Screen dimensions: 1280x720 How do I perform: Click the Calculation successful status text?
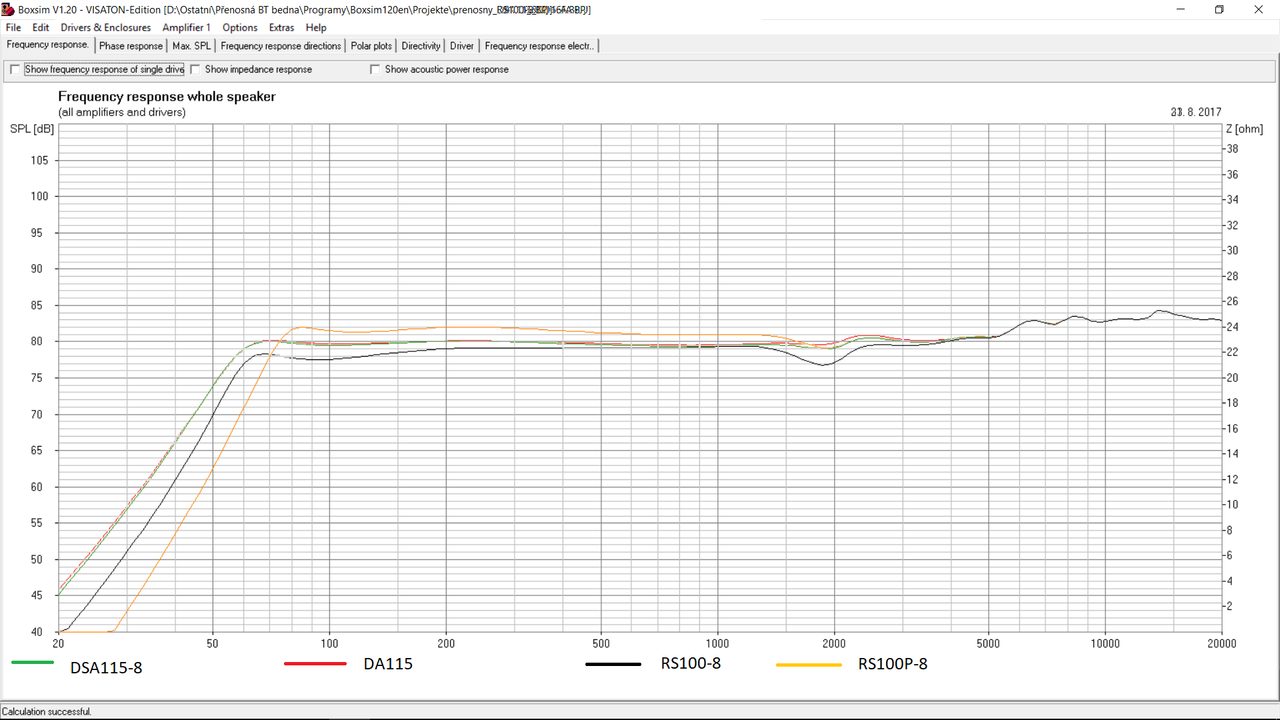click(x=46, y=712)
